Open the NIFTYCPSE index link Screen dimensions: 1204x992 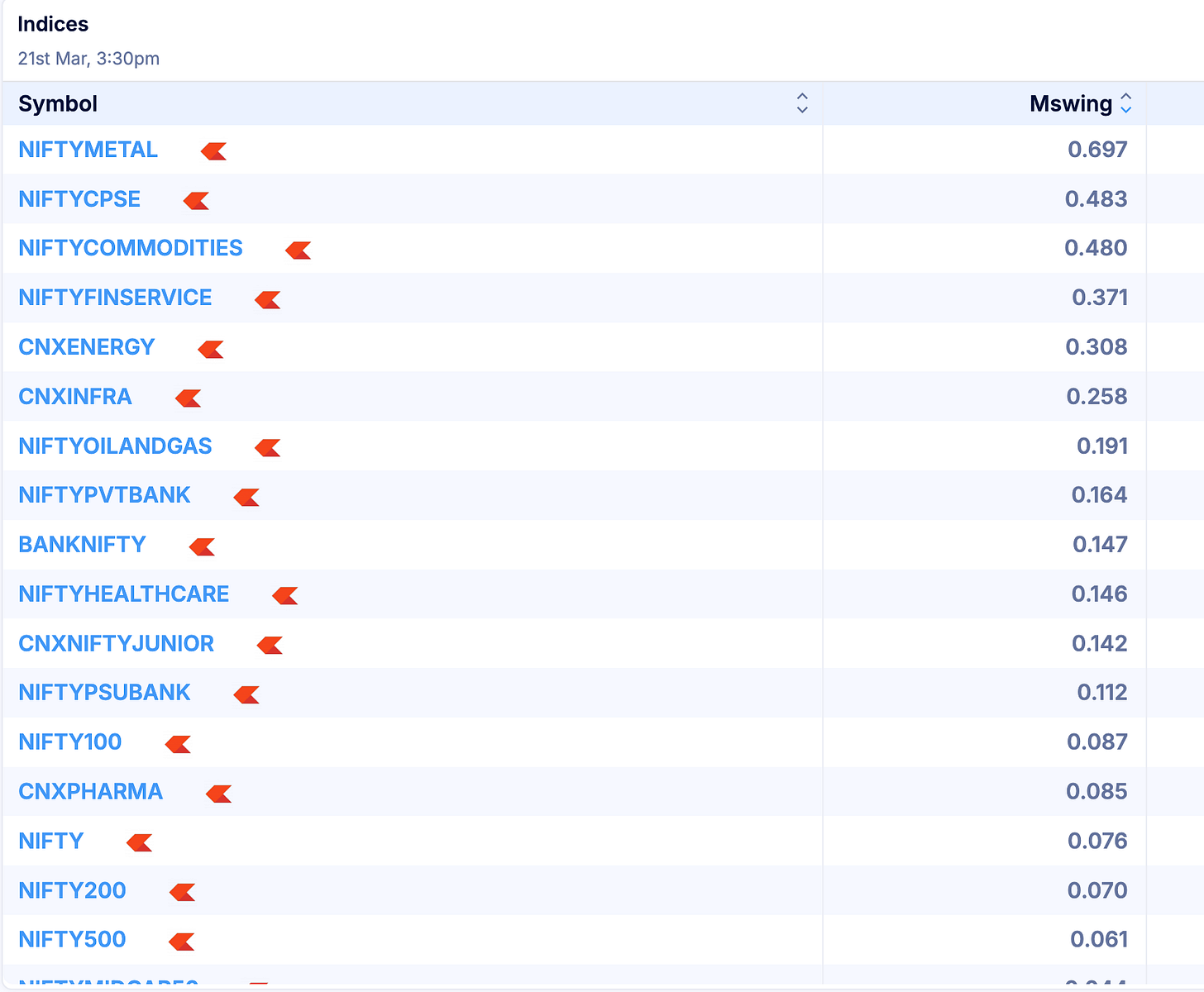click(79, 199)
